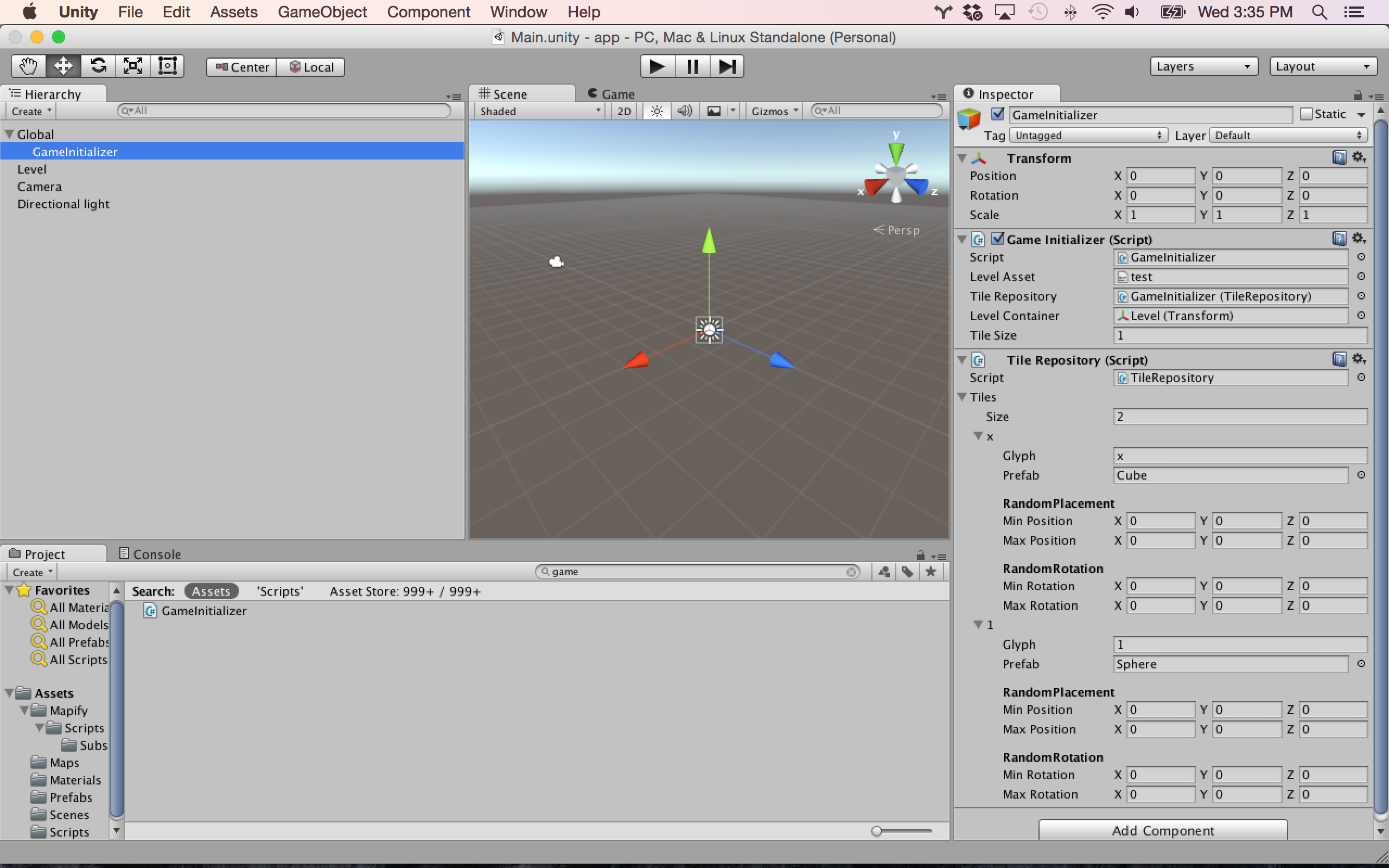The width and height of the screenshot is (1389, 868).
Task: Save search as favorite star icon
Action: pyautogui.click(x=931, y=572)
